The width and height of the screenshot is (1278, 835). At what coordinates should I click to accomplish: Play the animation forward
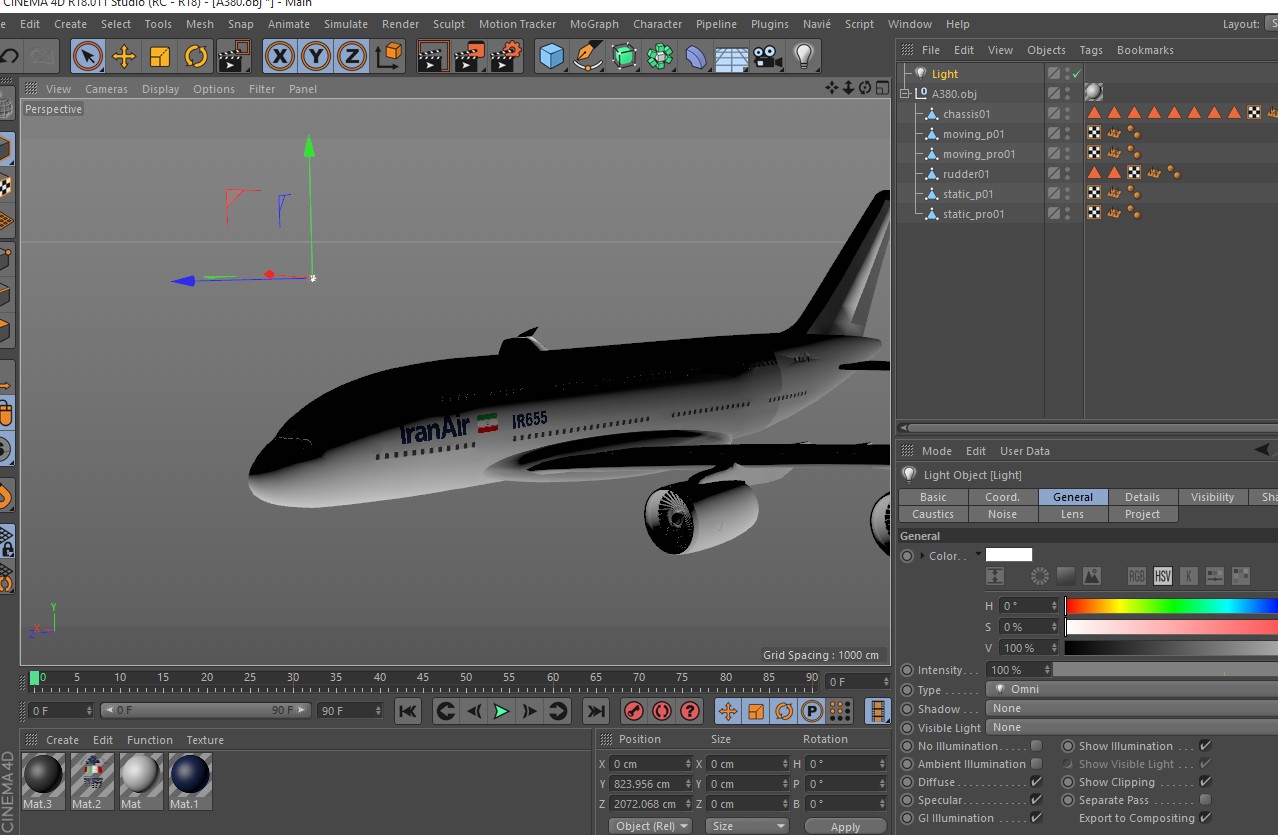tap(502, 711)
